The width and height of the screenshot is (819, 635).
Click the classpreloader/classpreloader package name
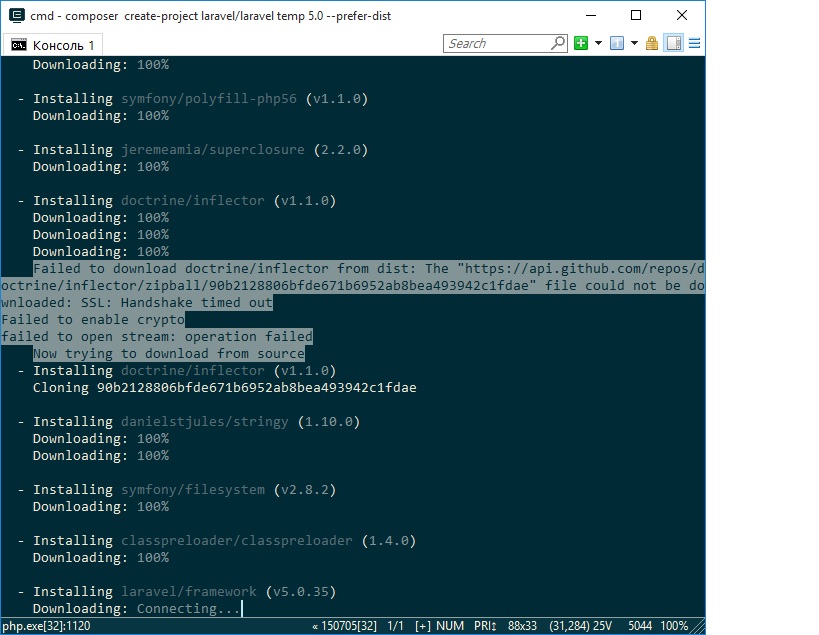pyautogui.click(x=237, y=540)
